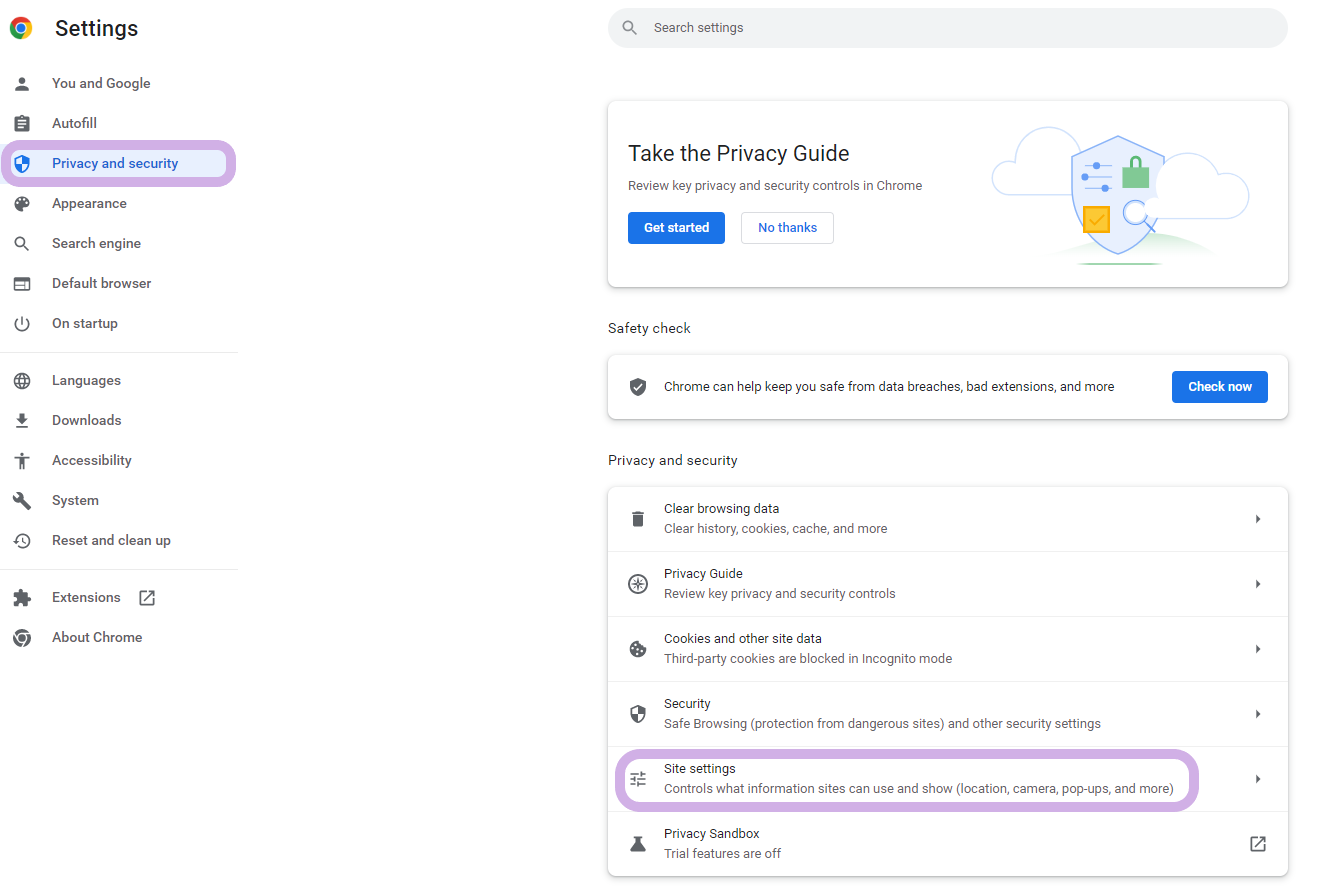Expand Clear browsing data via its arrow
This screenshot has height=896, width=1330.
point(1258,519)
